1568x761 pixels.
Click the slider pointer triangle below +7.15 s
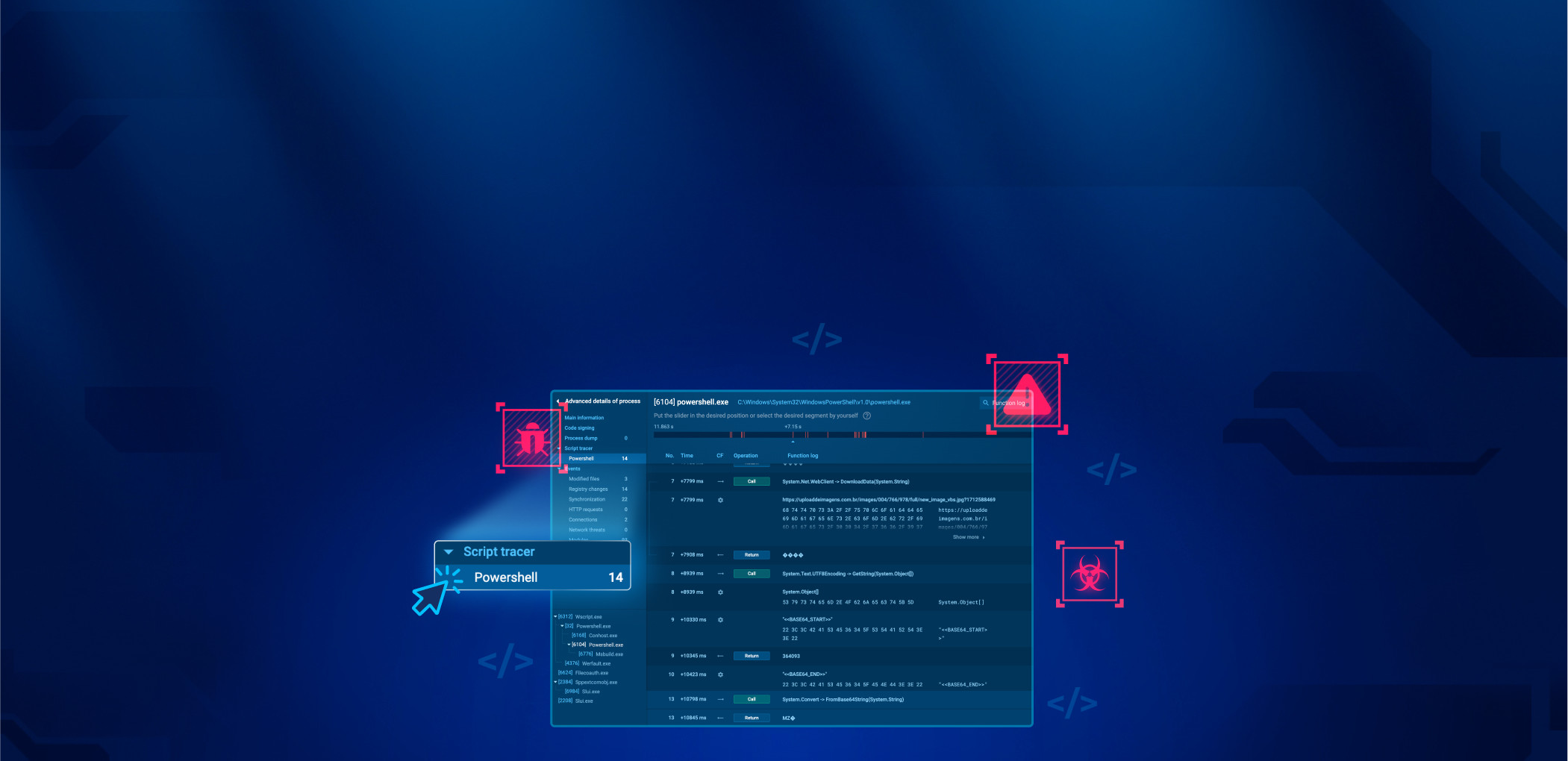pos(793,441)
